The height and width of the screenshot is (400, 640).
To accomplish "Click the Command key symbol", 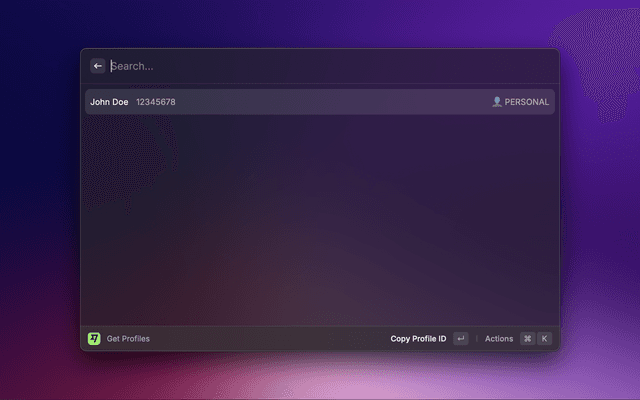I will (527, 339).
